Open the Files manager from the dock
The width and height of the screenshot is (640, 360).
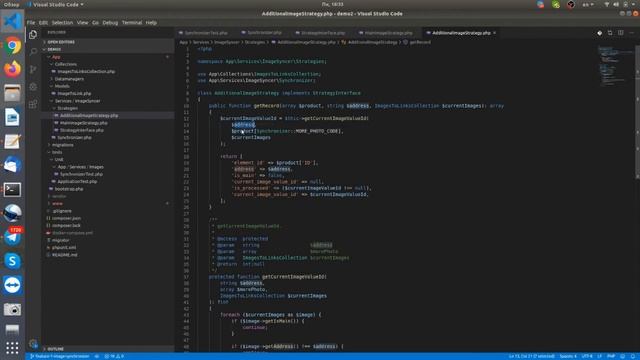point(12,93)
